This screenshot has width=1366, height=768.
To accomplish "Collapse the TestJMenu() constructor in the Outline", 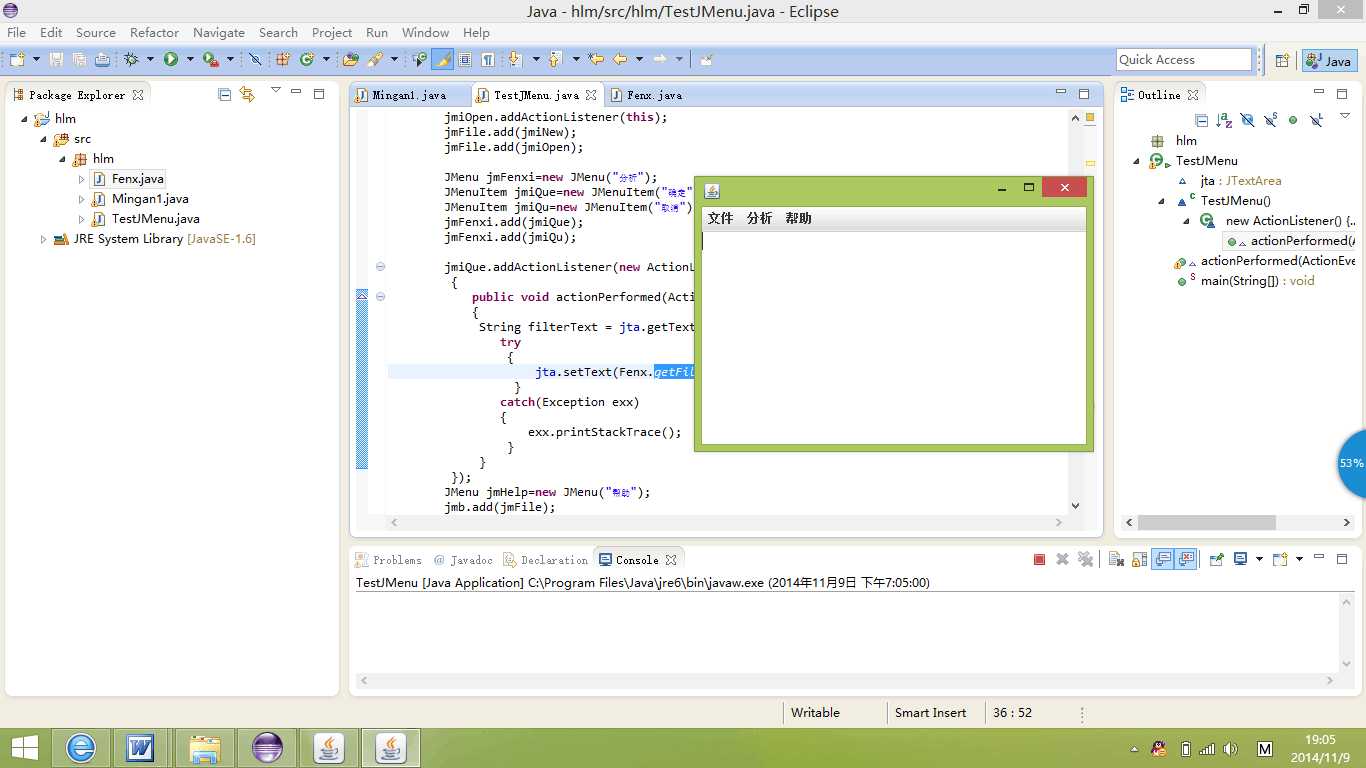I will click(1162, 201).
